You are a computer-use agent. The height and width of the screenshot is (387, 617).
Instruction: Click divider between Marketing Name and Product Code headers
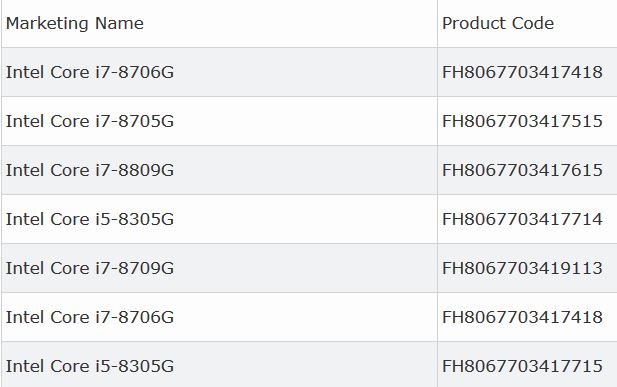[x=437, y=24]
